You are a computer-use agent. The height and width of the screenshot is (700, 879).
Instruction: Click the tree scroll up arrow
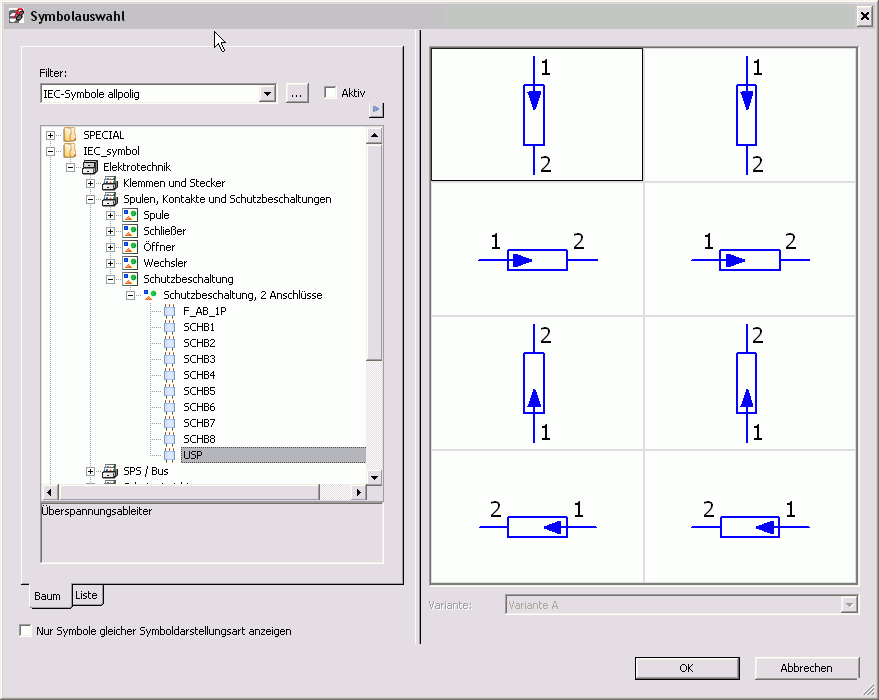click(374, 136)
